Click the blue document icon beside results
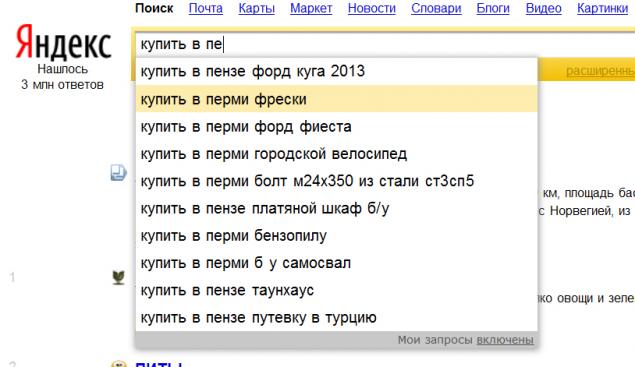The width and height of the screenshot is (635, 367). (118, 173)
